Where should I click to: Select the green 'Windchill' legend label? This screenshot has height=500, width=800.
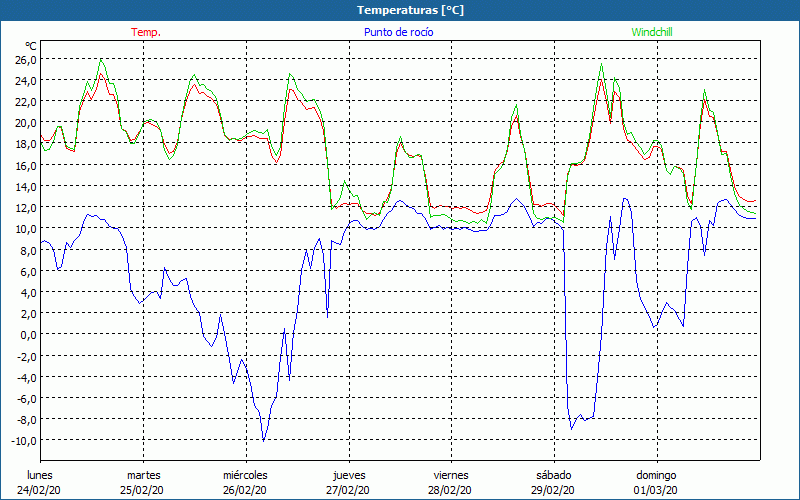[x=652, y=32]
